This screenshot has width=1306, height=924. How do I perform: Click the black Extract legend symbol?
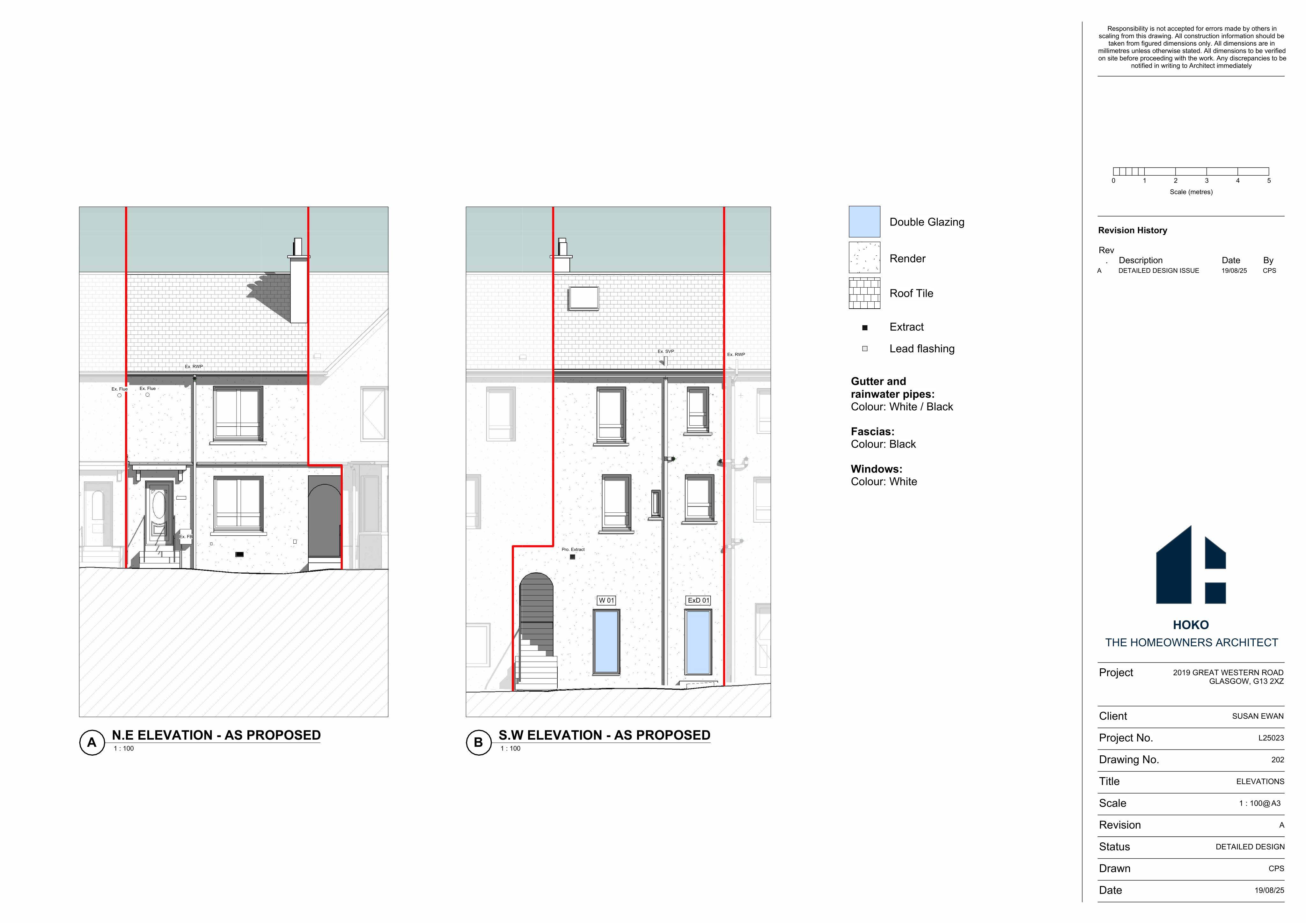pyautogui.click(x=865, y=328)
